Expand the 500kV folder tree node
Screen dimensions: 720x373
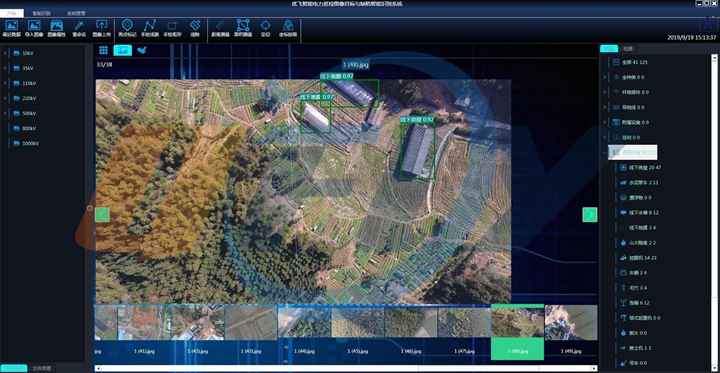[x=5, y=113]
